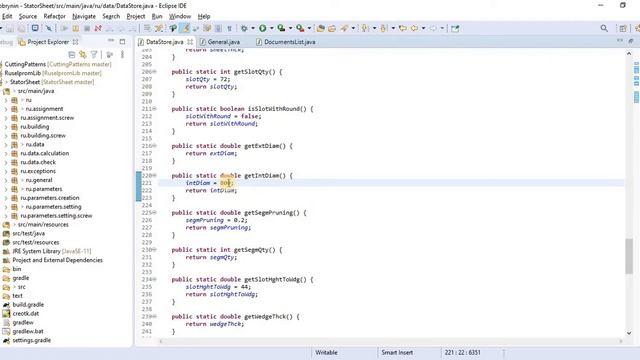Screen dimensions: 640x360
Task: Click the Run green play button
Action: click(262, 28)
